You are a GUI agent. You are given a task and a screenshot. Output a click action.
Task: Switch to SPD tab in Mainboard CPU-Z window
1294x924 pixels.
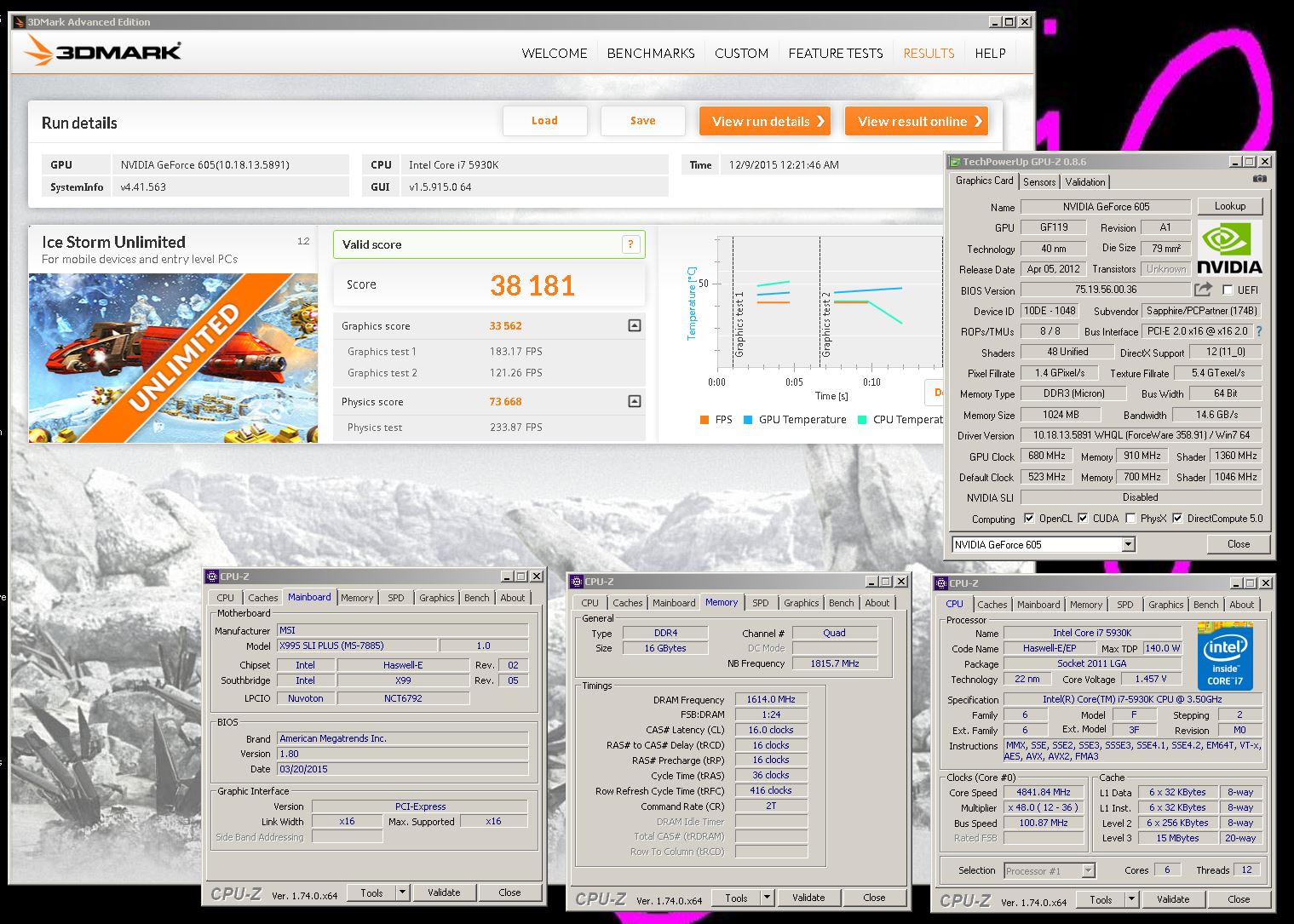pos(396,598)
